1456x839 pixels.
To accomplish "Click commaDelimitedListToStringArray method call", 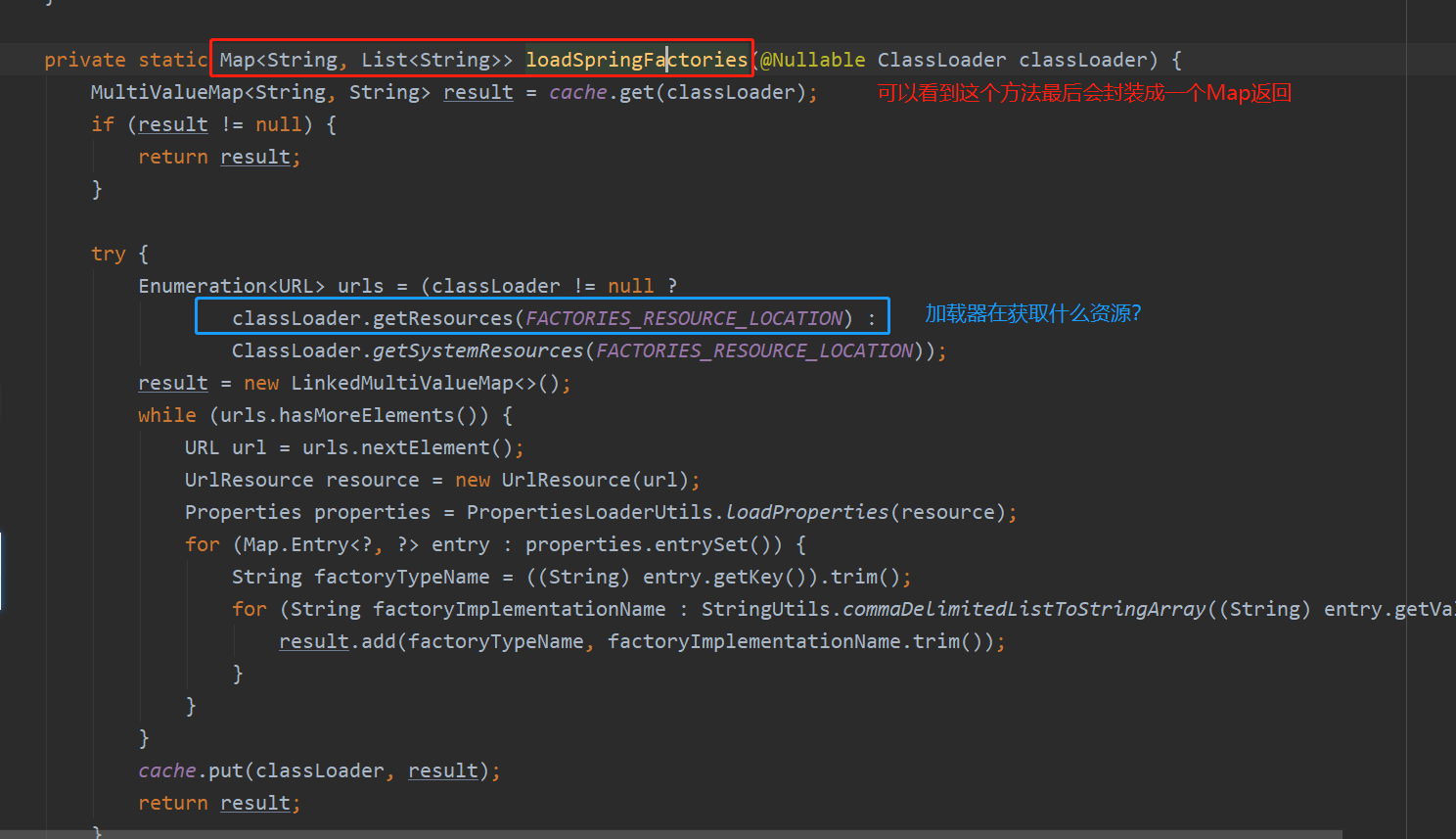I will (x=1024, y=609).
